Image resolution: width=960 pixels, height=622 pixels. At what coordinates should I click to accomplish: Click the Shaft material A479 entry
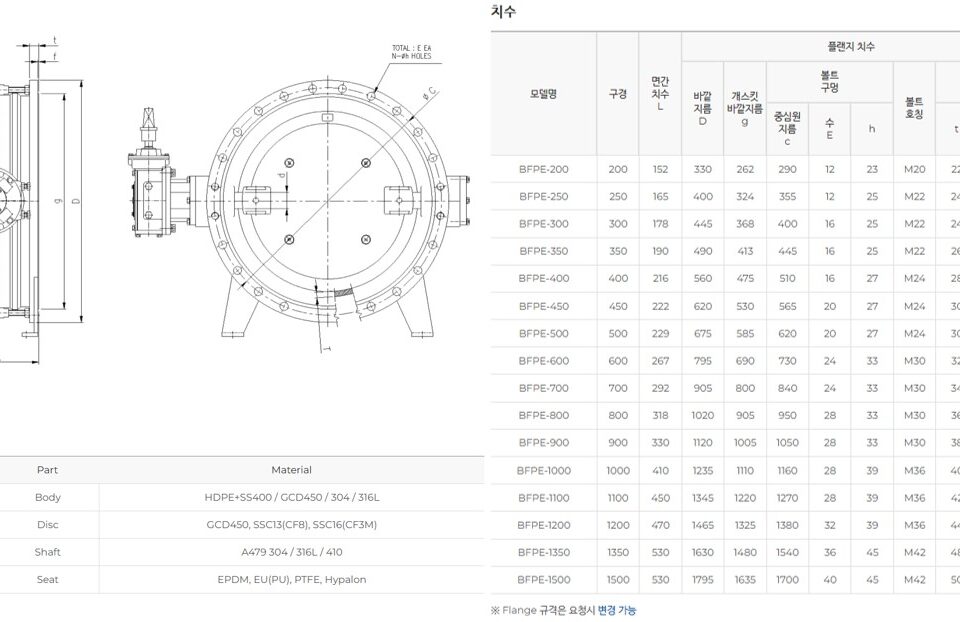(x=291, y=552)
